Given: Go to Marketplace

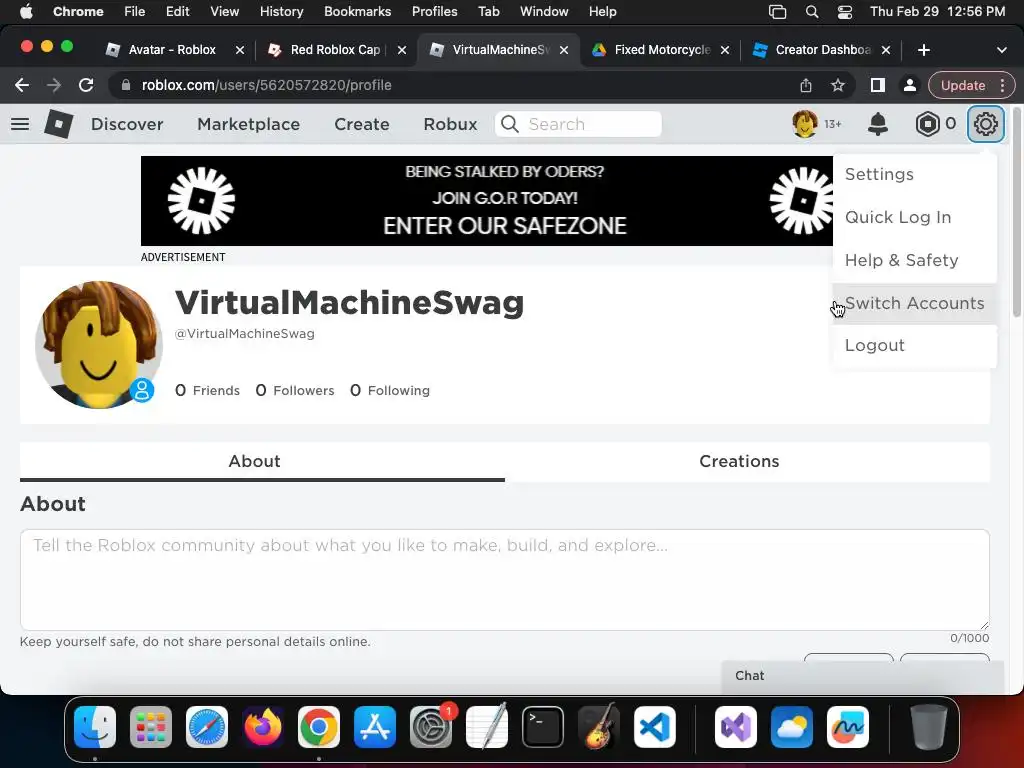Looking at the screenshot, I should [249, 124].
